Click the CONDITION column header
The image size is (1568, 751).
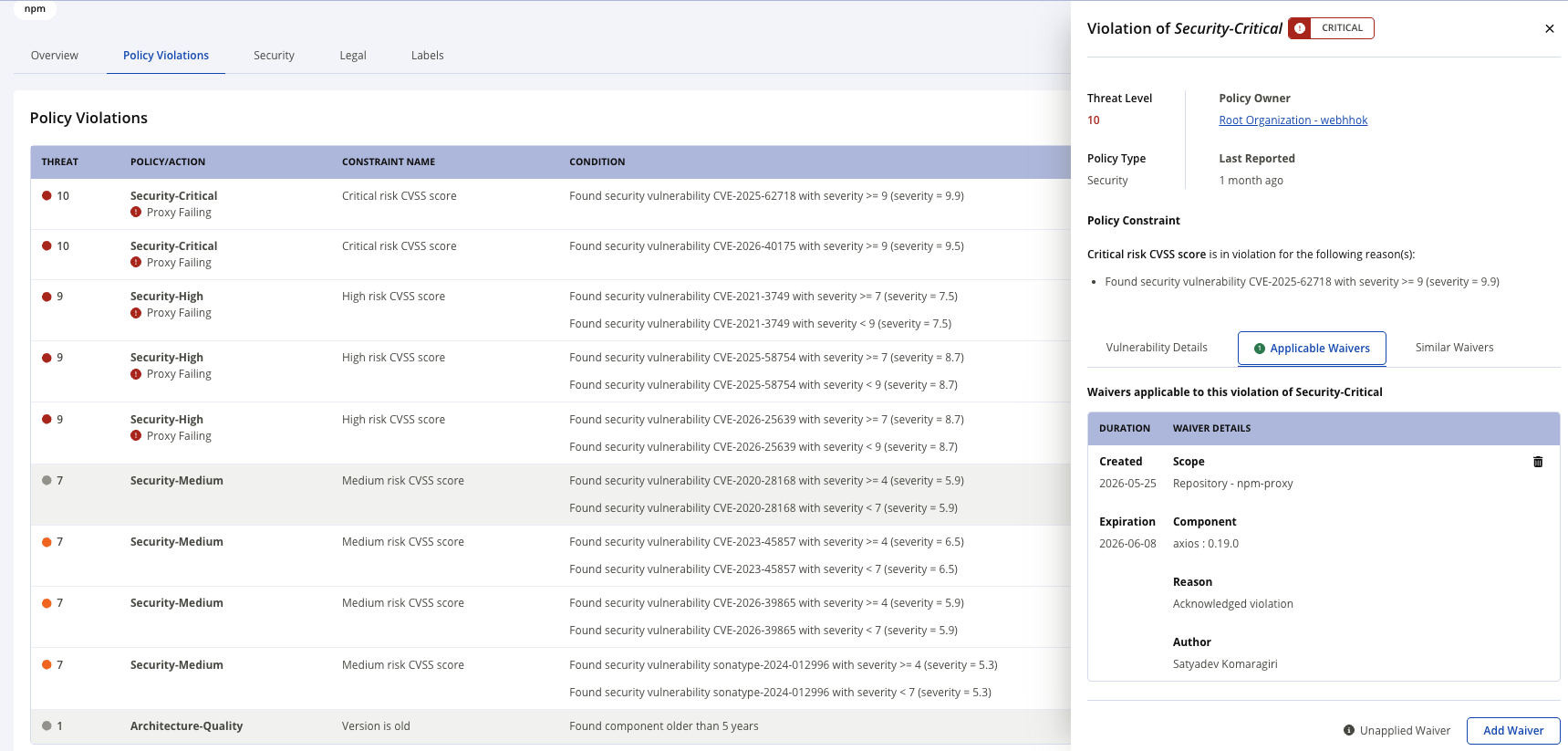pos(597,162)
